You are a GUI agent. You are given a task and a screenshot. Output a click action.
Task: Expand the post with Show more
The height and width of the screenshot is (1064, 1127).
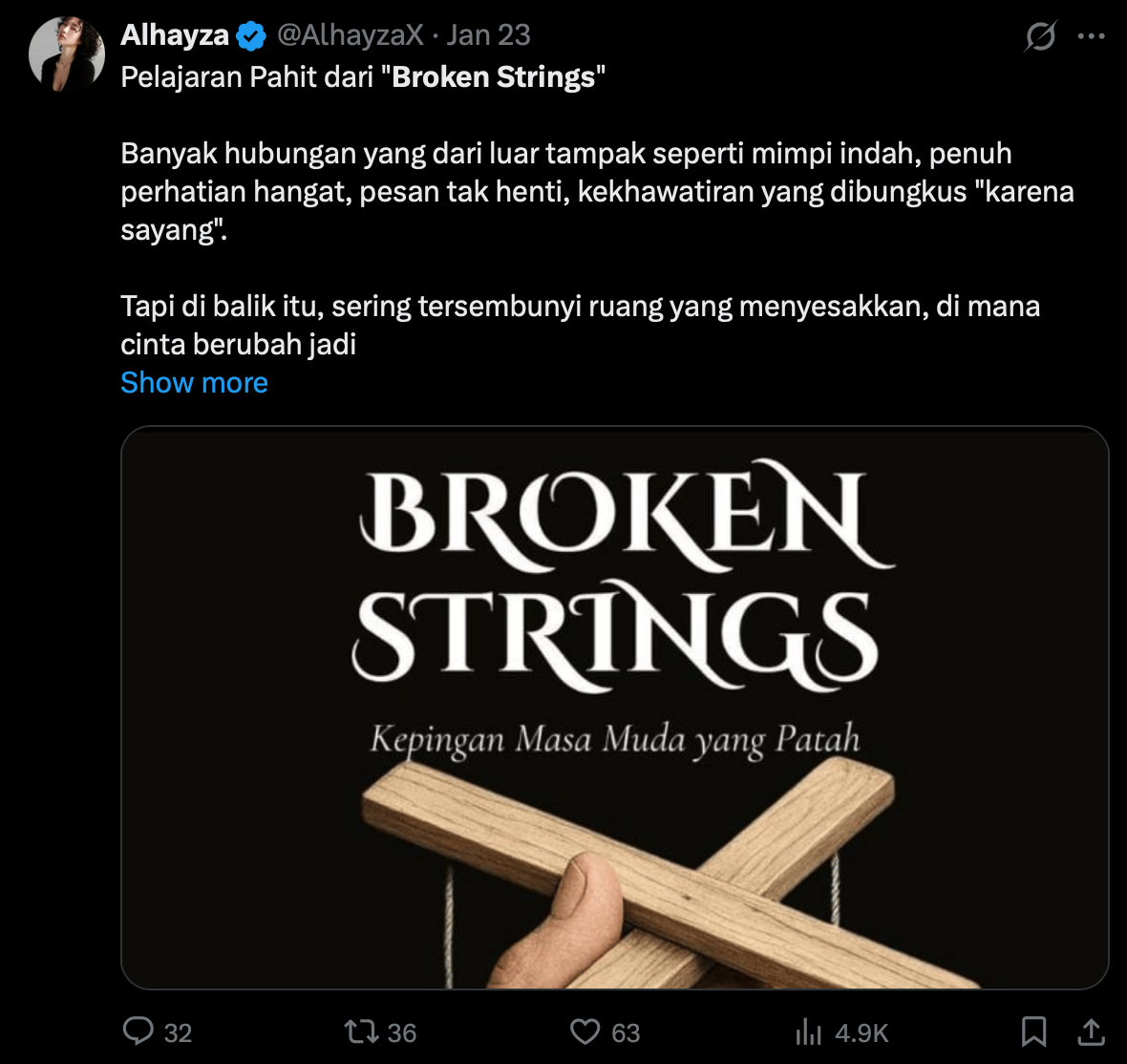coord(194,383)
